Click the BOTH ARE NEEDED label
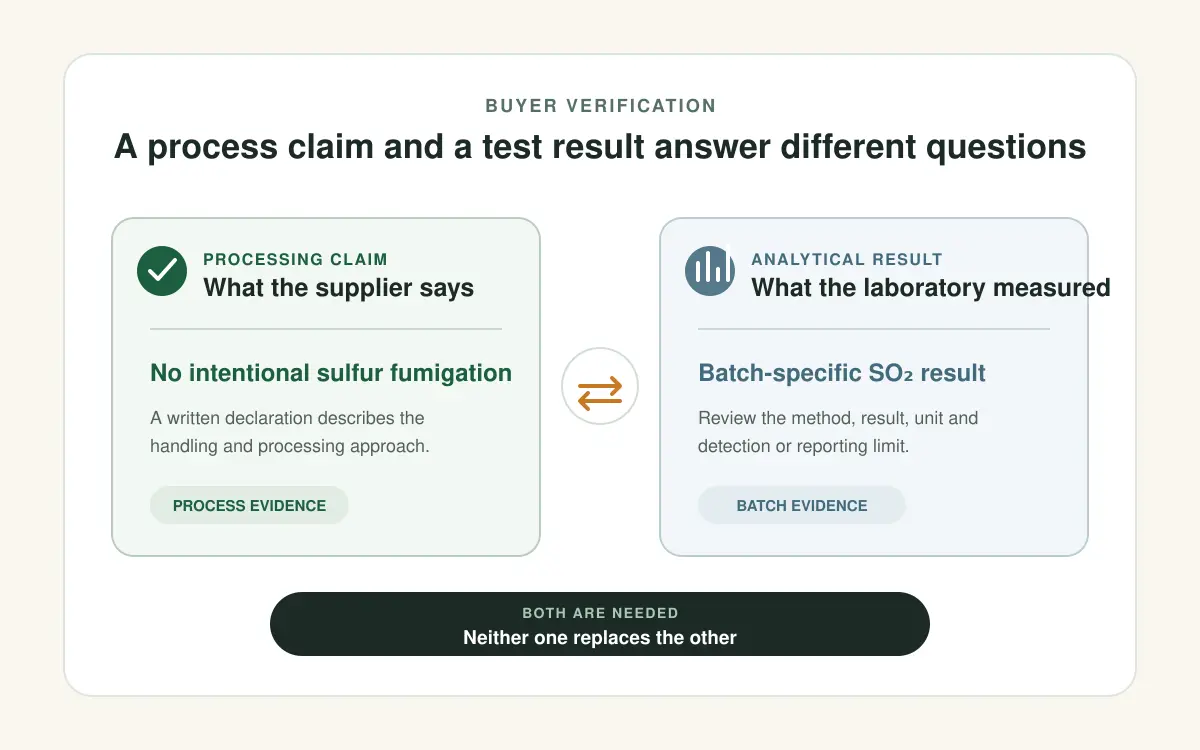 (x=600, y=613)
